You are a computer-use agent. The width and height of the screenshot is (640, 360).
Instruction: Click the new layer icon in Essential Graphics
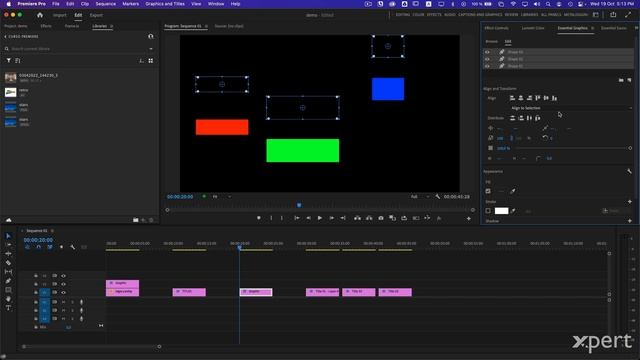pyautogui.click(x=629, y=80)
